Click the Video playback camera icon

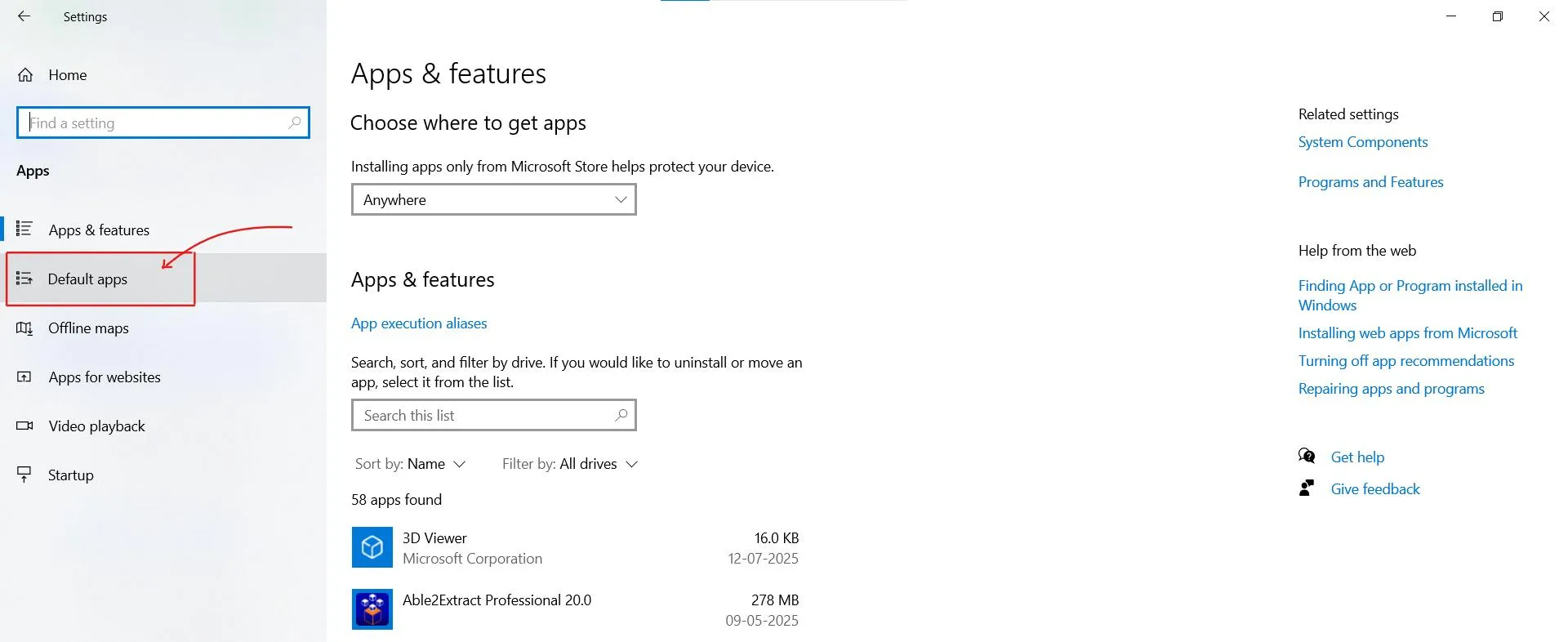coord(24,426)
